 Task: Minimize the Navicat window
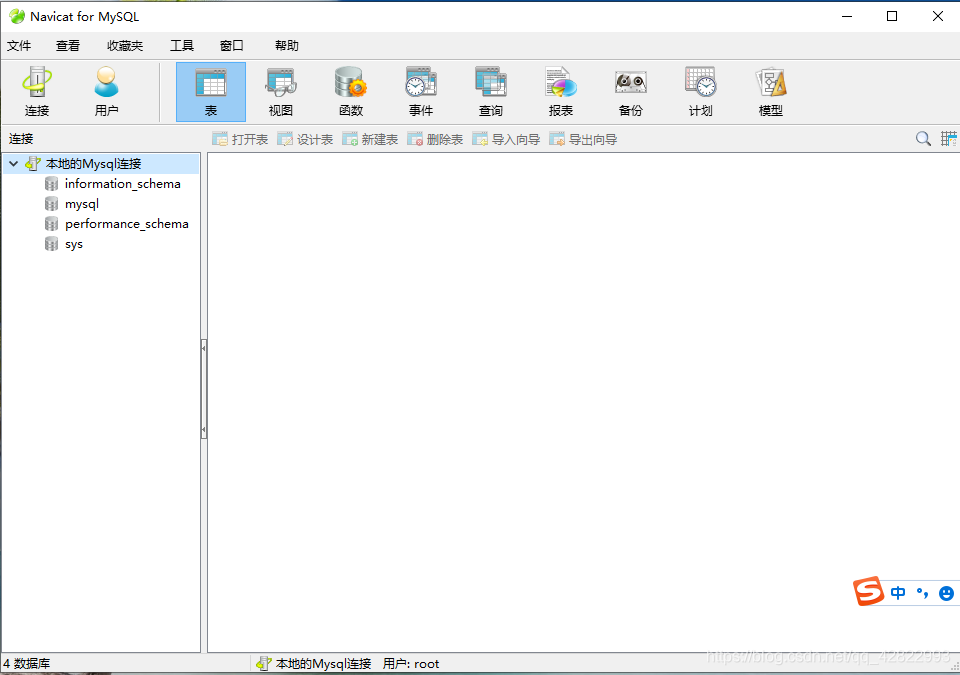[847, 17]
